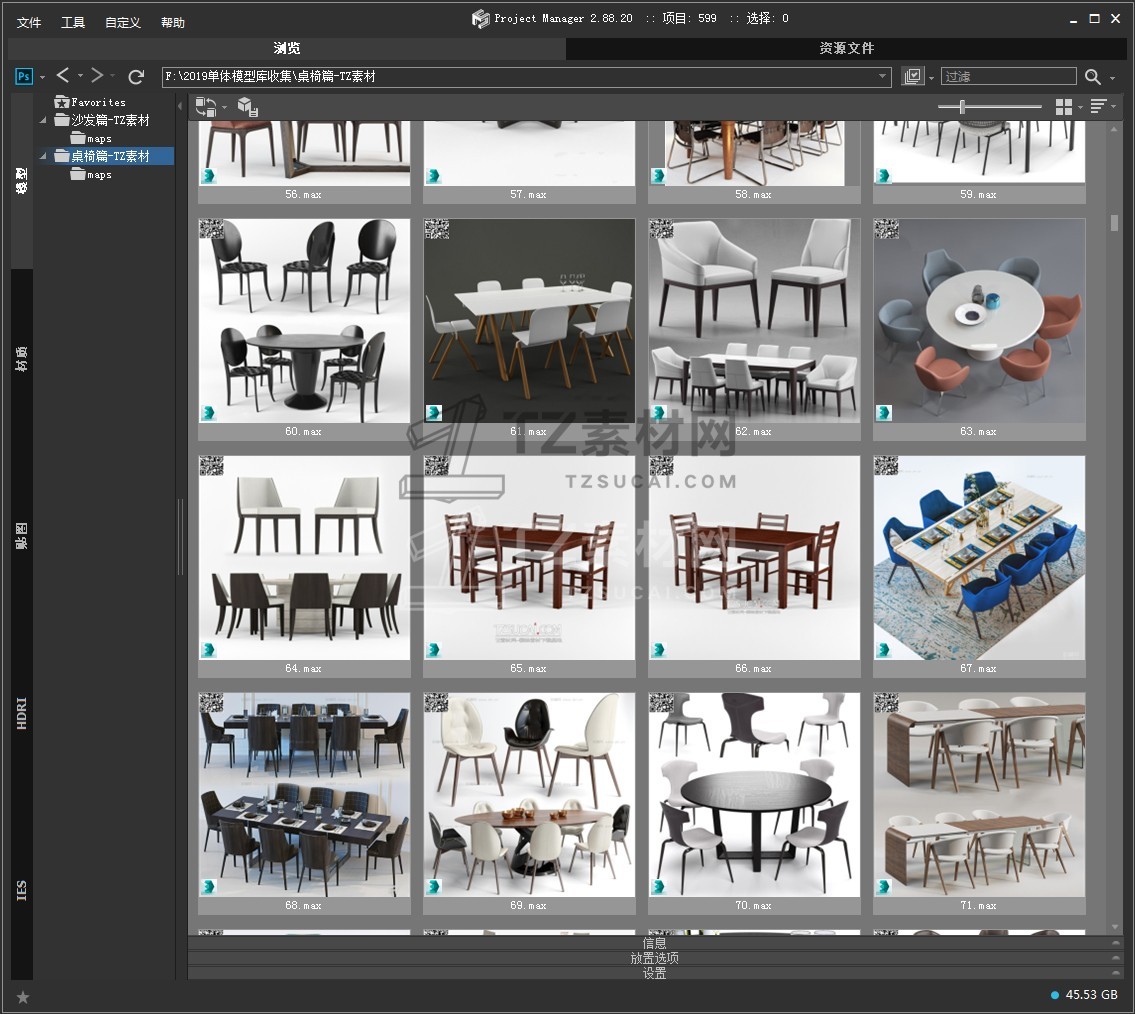Select the Favorites folder in tree
1135x1014 pixels.
click(97, 102)
